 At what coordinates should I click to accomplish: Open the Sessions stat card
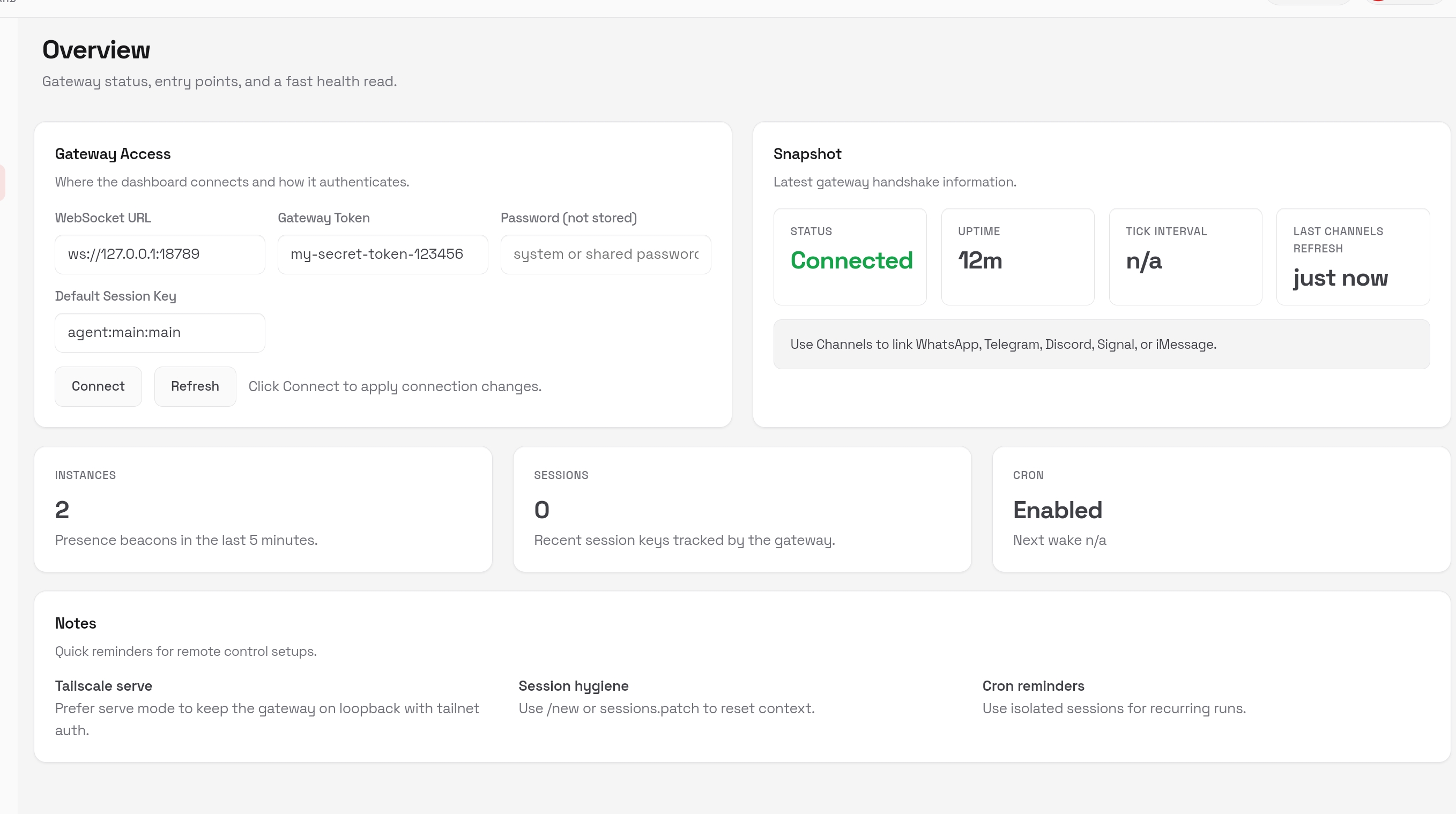click(741, 509)
